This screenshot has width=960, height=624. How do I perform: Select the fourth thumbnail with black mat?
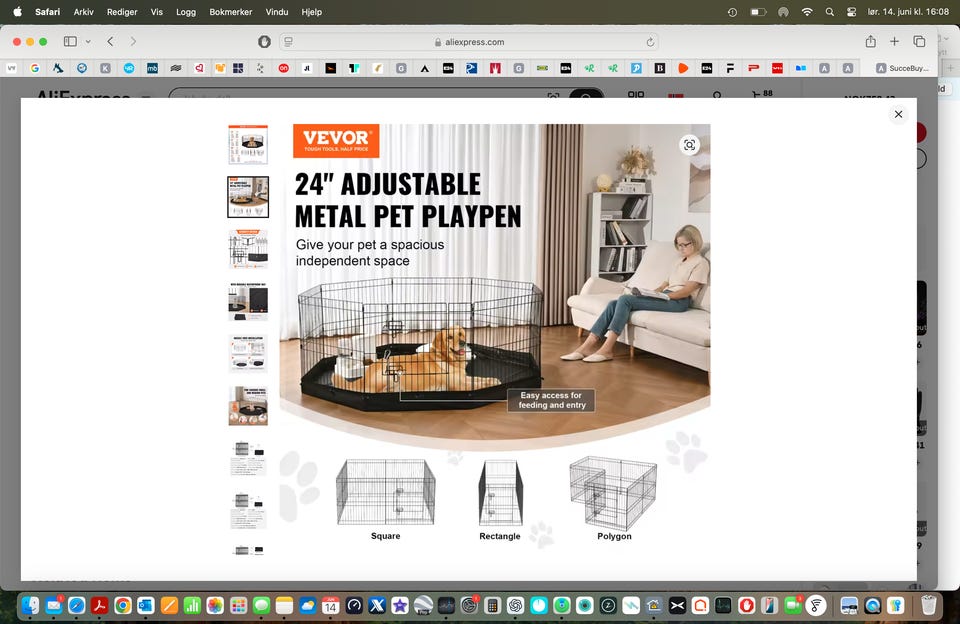coord(248,301)
